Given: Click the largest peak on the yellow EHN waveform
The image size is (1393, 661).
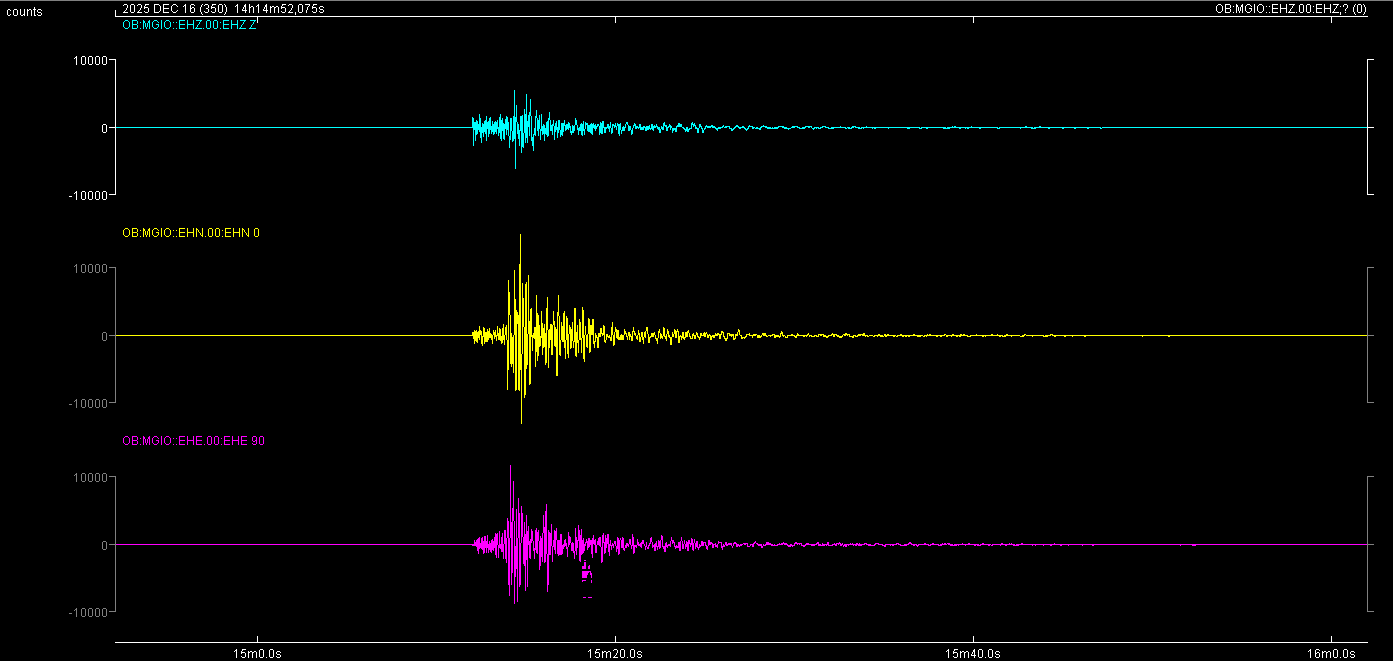Looking at the screenshot, I should click(521, 238).
